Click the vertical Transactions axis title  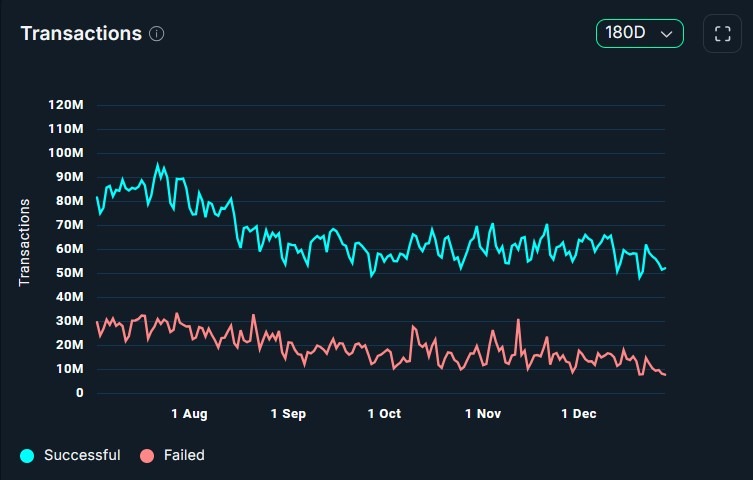(25, 242)
